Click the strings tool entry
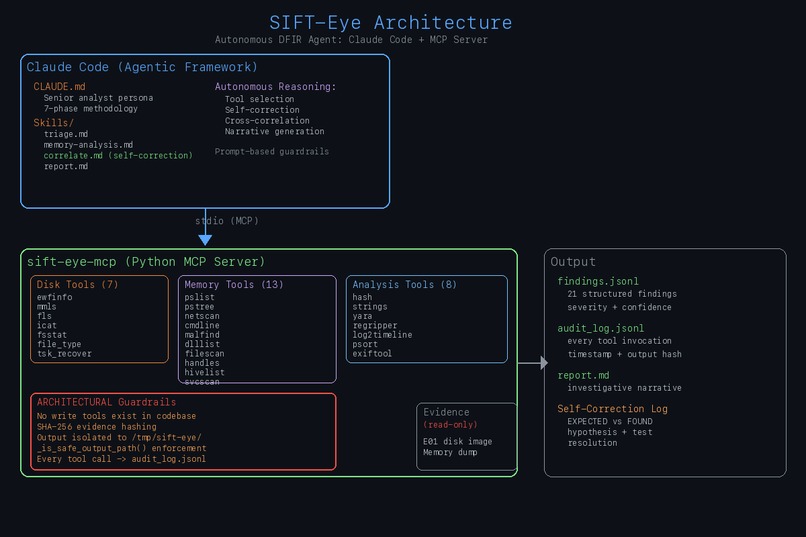This screenshot has height=537, width=806. pyautogui.click(x=370, y=306)
